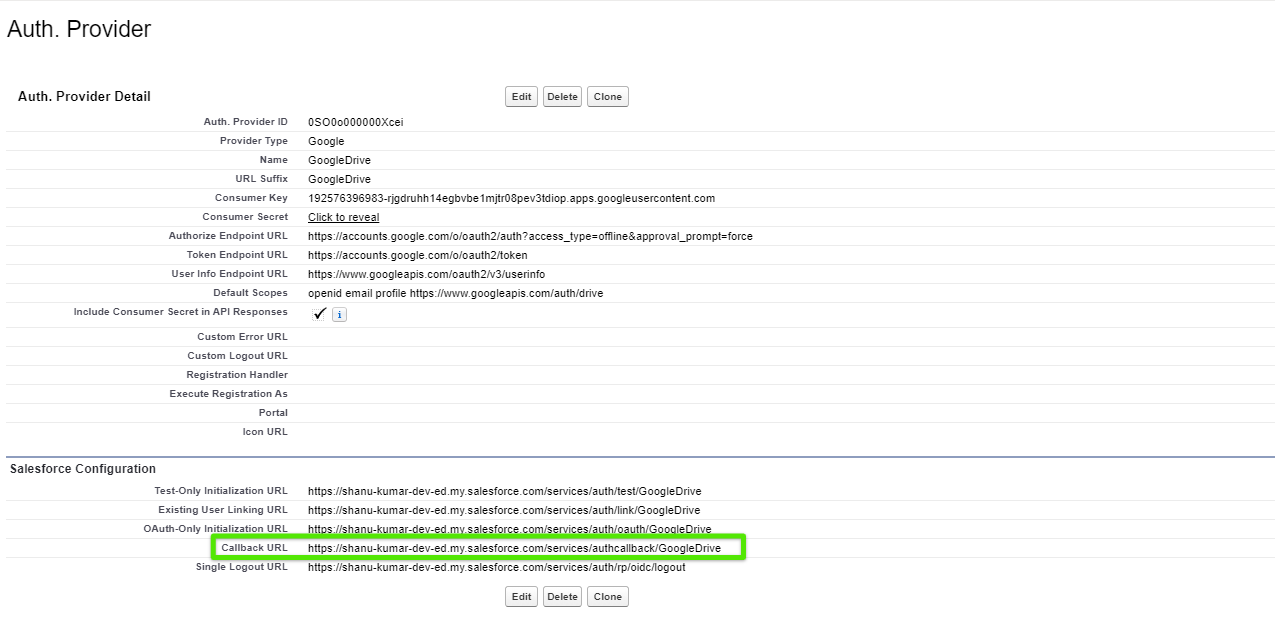The image size is (1275, 623).
Task: Reveal the Consumer Secret value
Action: (x=343, y=217)
